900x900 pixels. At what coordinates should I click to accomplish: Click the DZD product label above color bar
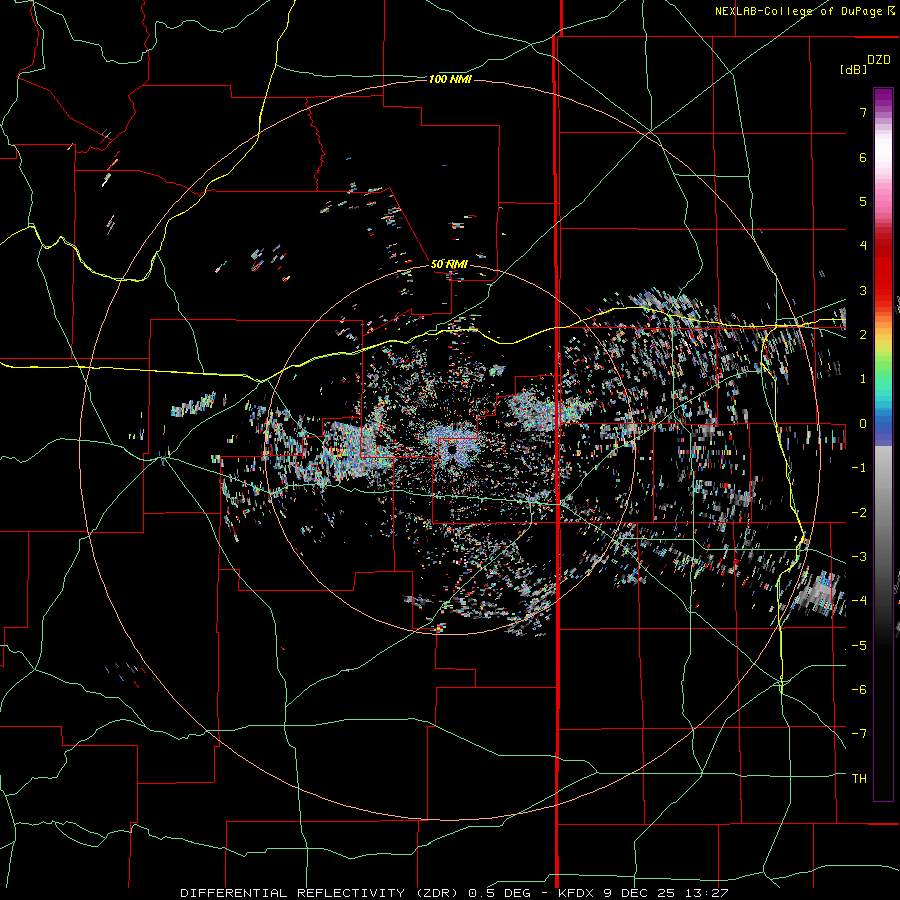(879, 60)
